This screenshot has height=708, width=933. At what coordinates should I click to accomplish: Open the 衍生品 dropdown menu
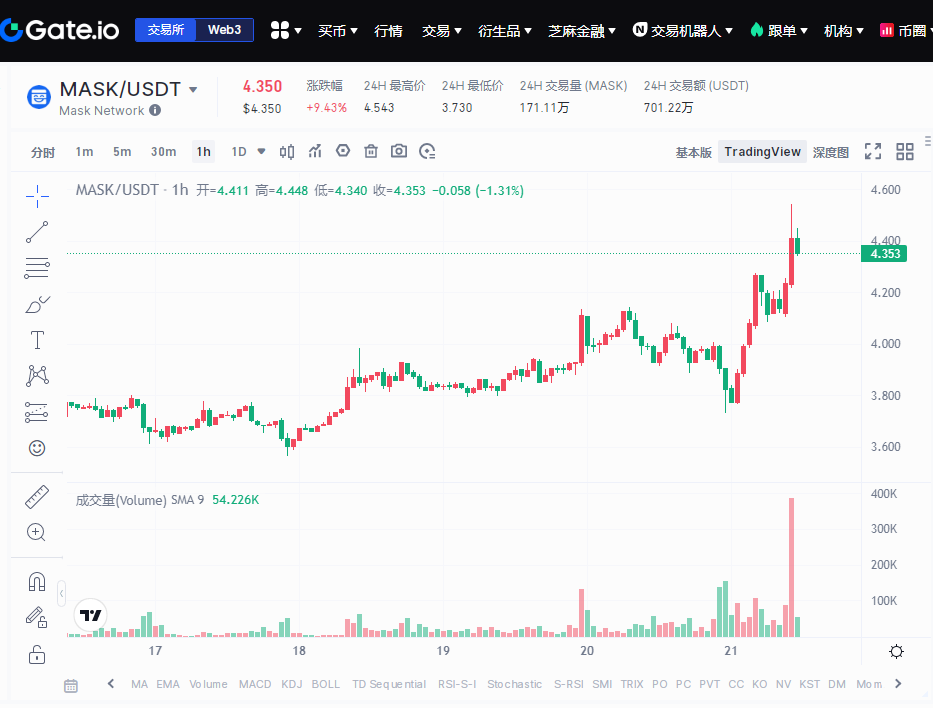(x=505, y=30)
